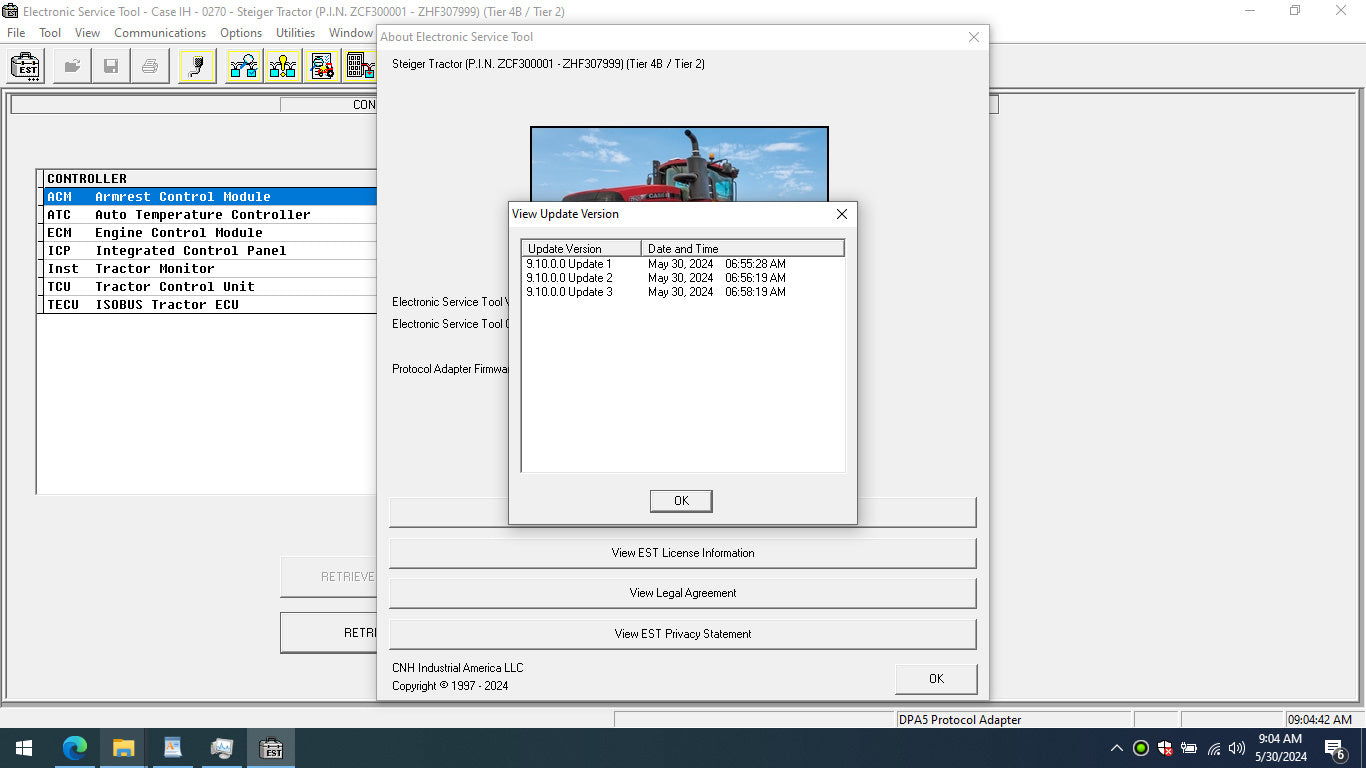Launch Microsoft Edge from the taskbar
This screenshot has width=1366, height=768.
74,748
